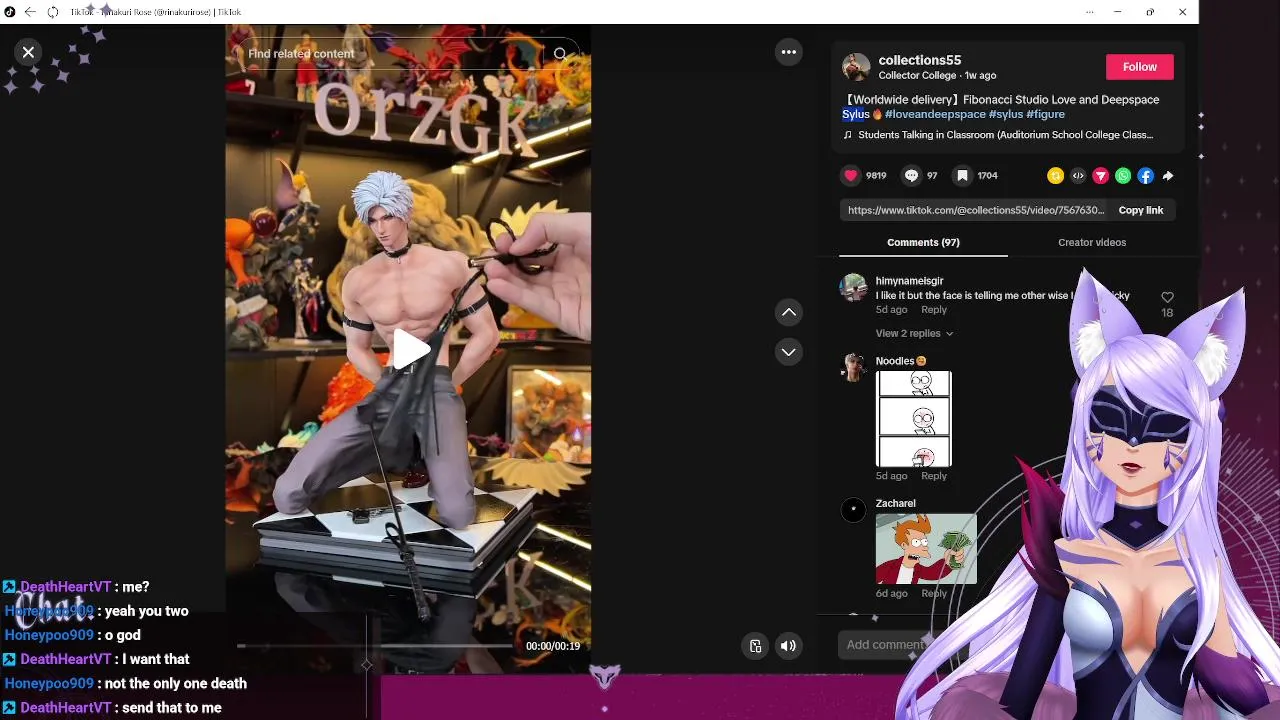Share to Facebook
The width and height of the screenshot is (1280, 720).
(1145, 176)
